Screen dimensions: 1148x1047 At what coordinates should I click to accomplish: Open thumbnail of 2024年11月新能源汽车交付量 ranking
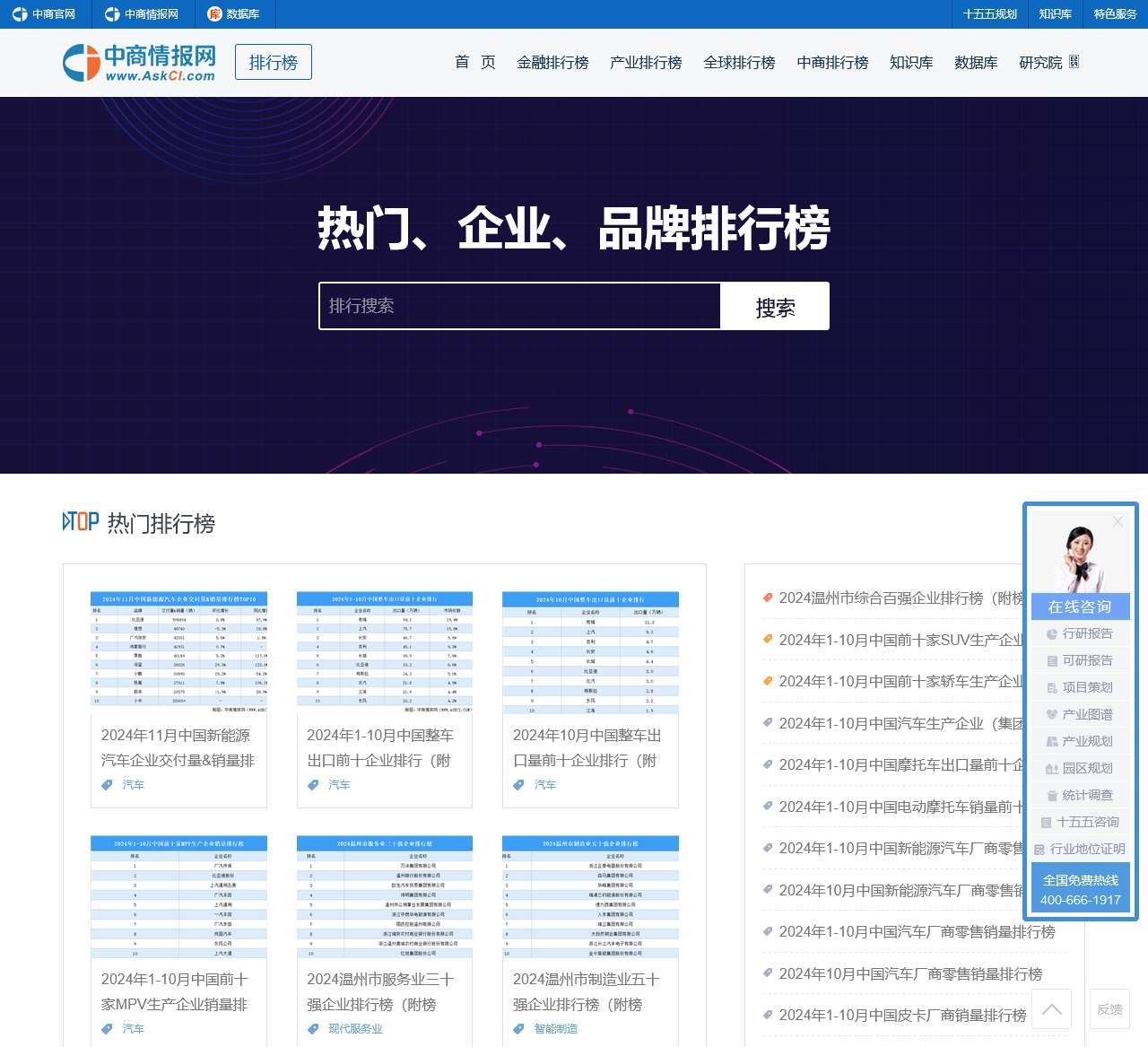[178, 652]
